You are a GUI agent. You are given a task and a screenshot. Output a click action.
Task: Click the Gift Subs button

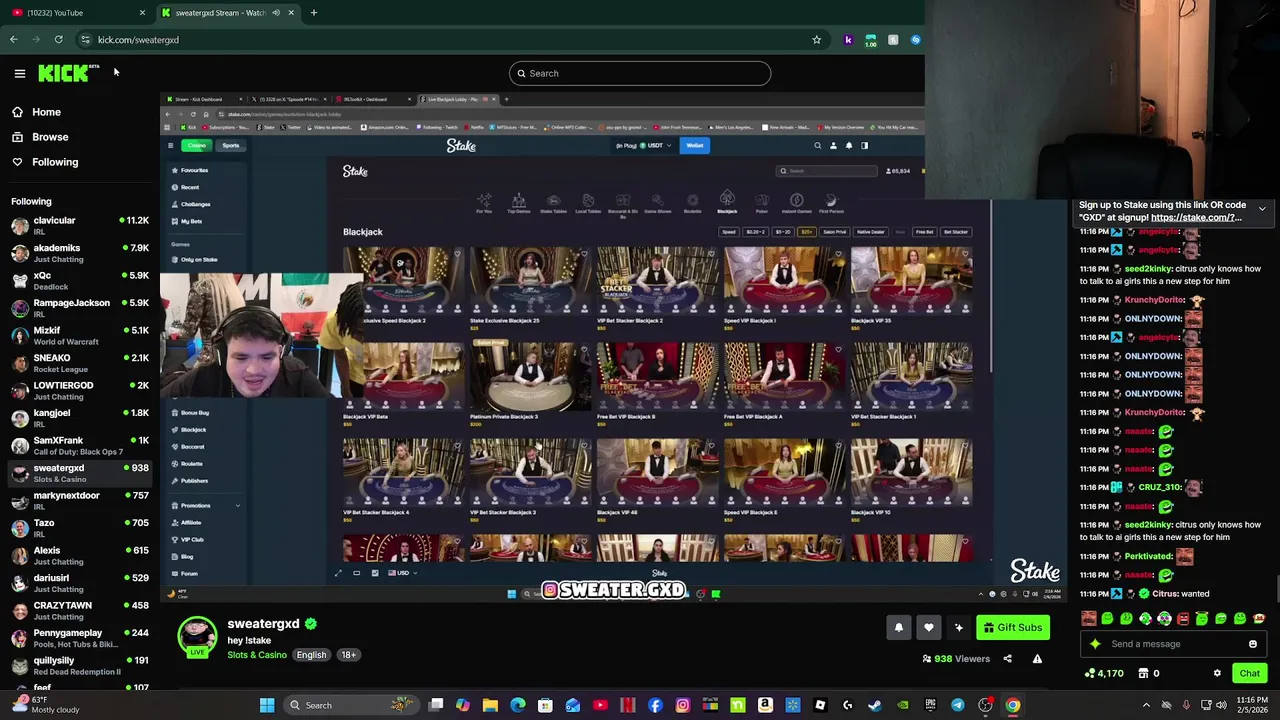tap(1012, 627)
